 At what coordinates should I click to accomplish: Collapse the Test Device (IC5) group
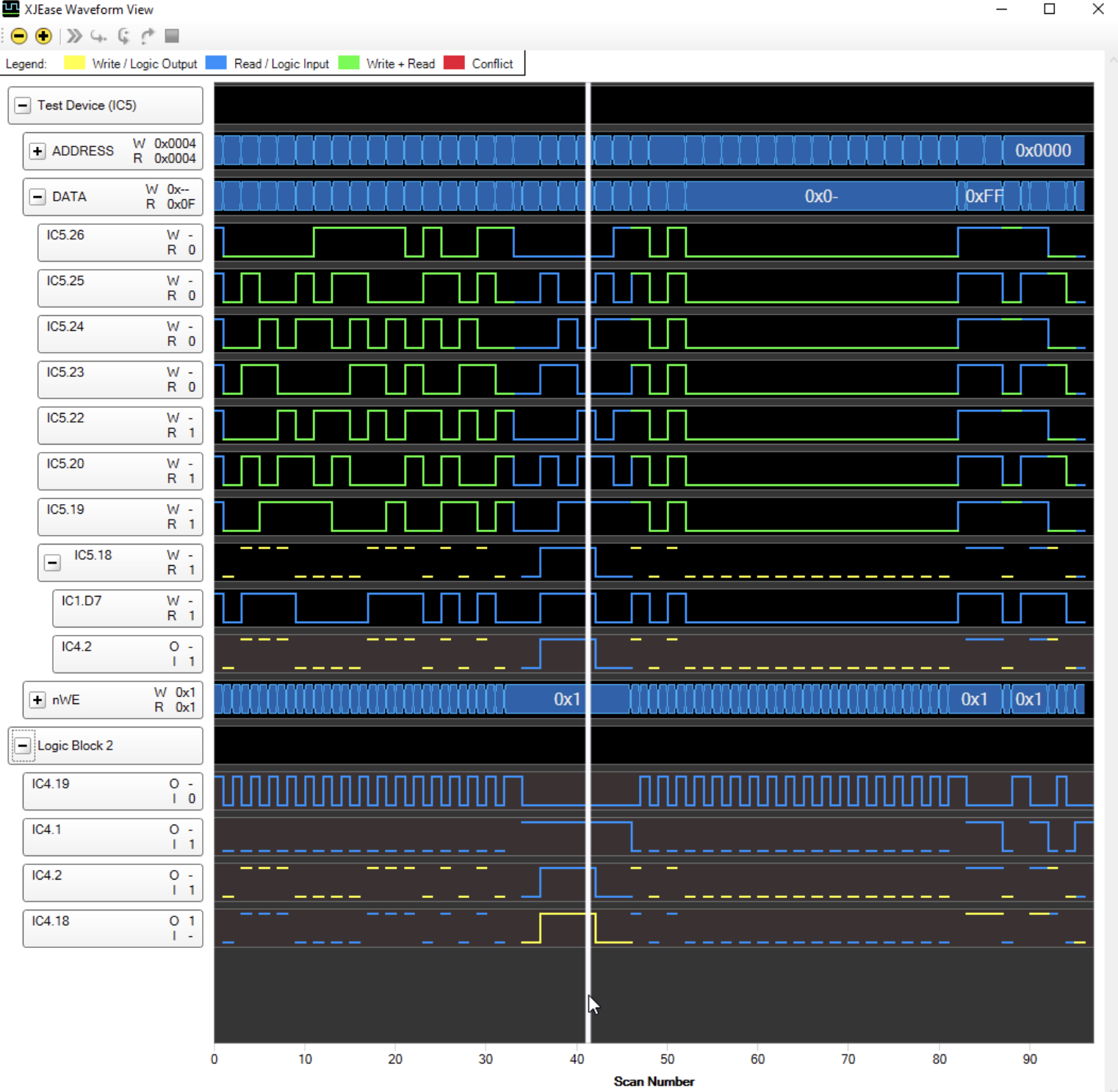23,106
